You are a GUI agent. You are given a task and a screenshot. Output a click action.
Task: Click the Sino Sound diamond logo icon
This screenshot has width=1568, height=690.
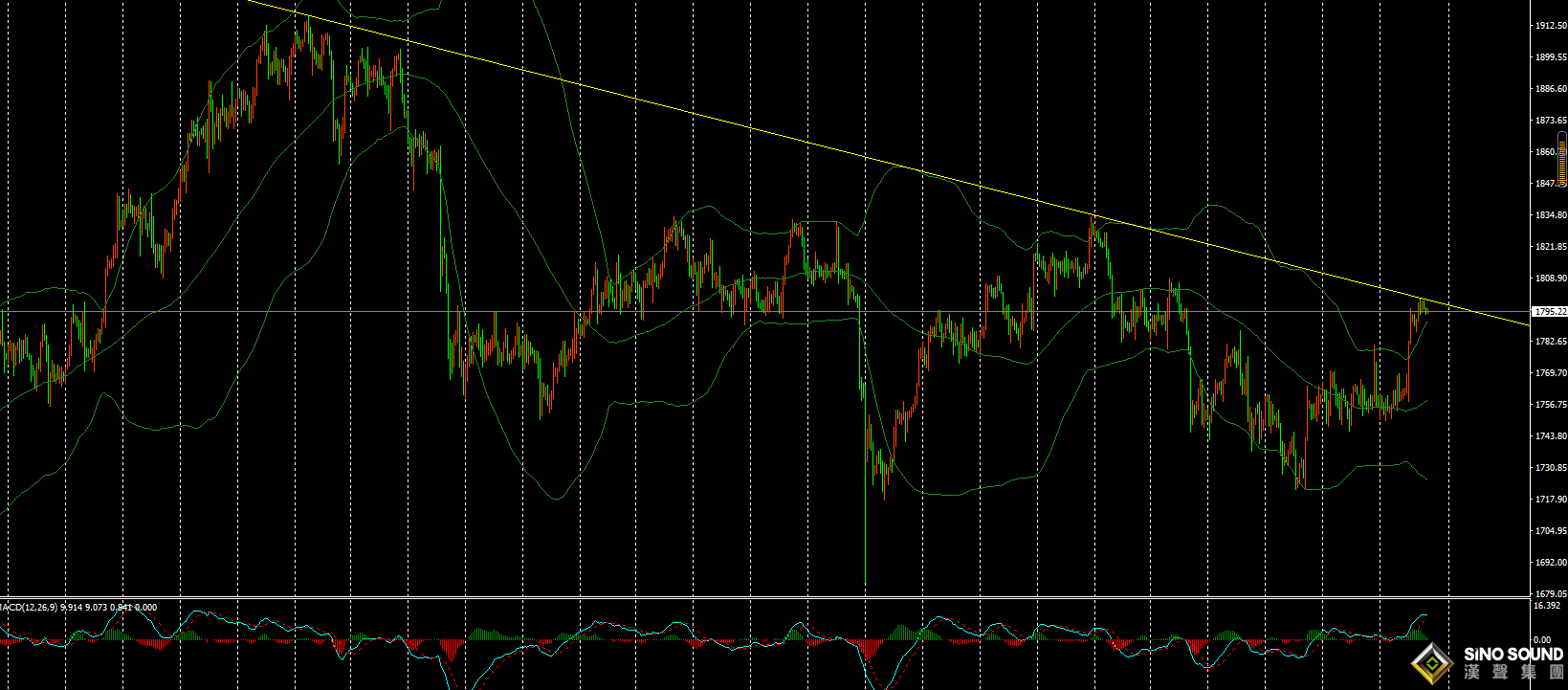(x=1432, y=662)
